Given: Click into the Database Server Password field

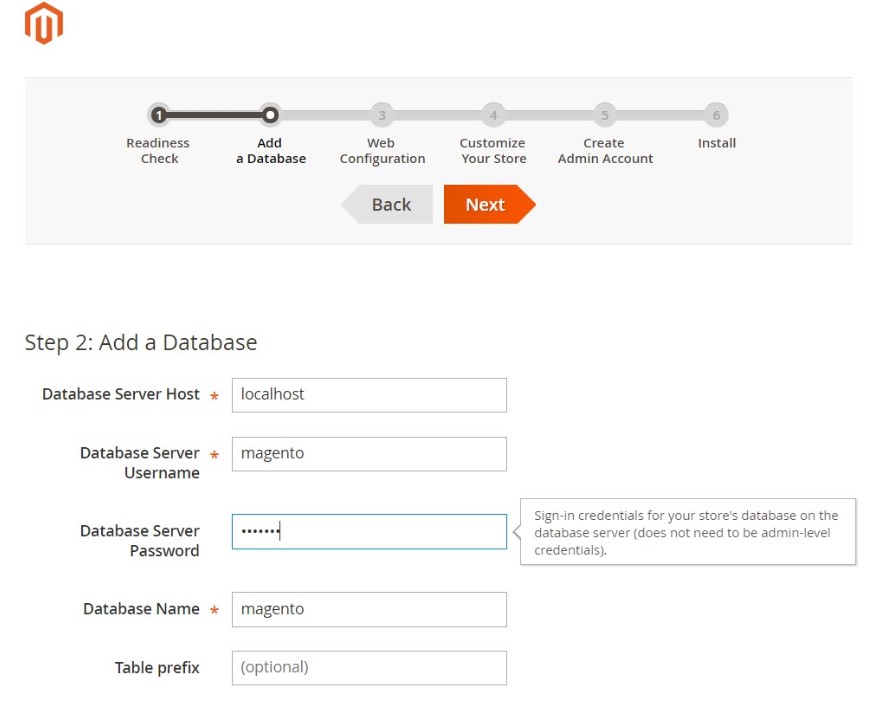Looking at the screenshot, I should [369, 532].
